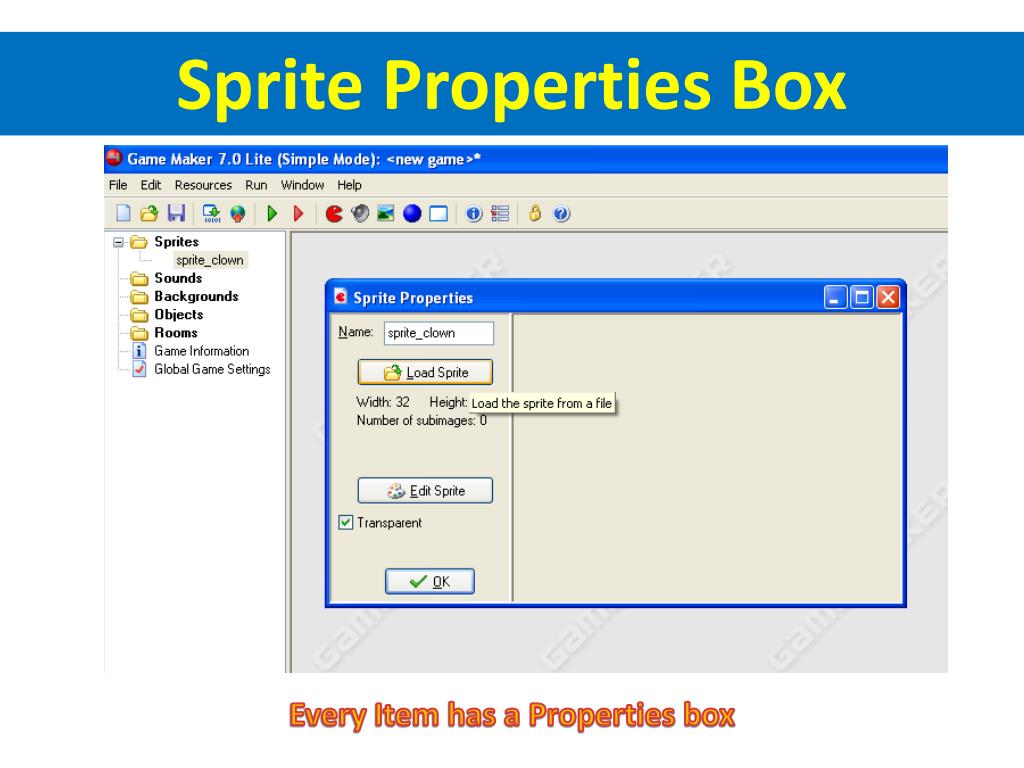Click the Publish game globe icon
1024x768 pixels.
point(238,213)
